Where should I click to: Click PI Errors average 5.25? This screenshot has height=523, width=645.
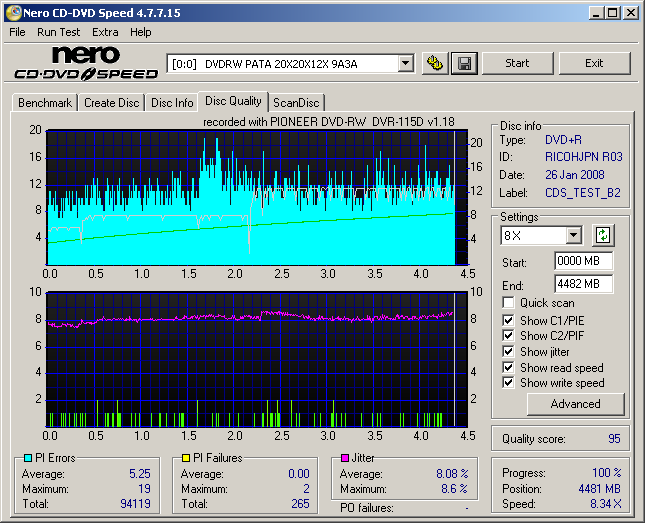tap(140, 474)
